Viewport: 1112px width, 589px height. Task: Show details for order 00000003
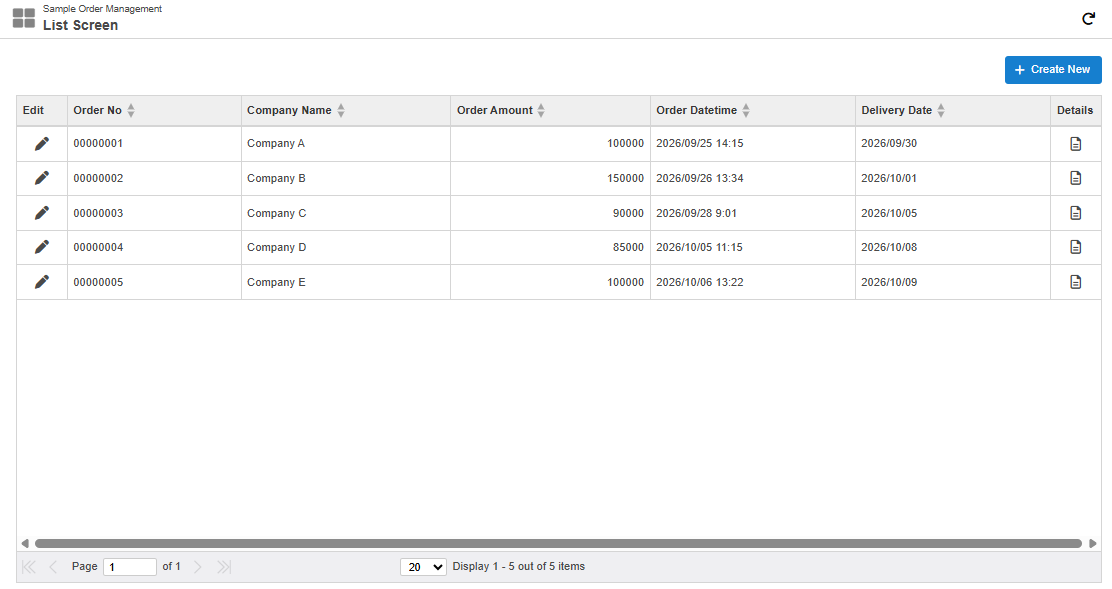[1075, 213]
